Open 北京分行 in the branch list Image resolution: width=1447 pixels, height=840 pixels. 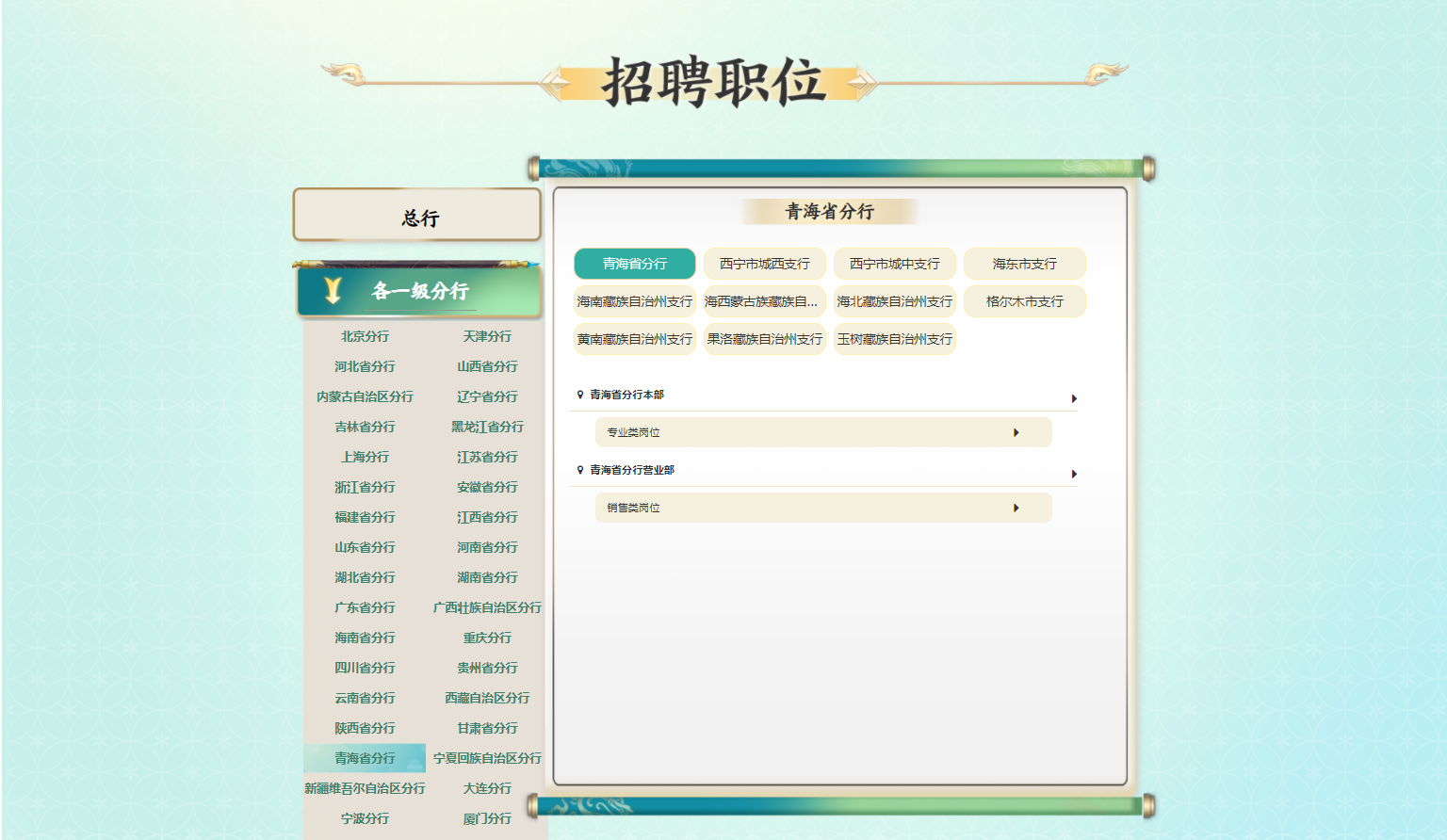coord(365,336)
